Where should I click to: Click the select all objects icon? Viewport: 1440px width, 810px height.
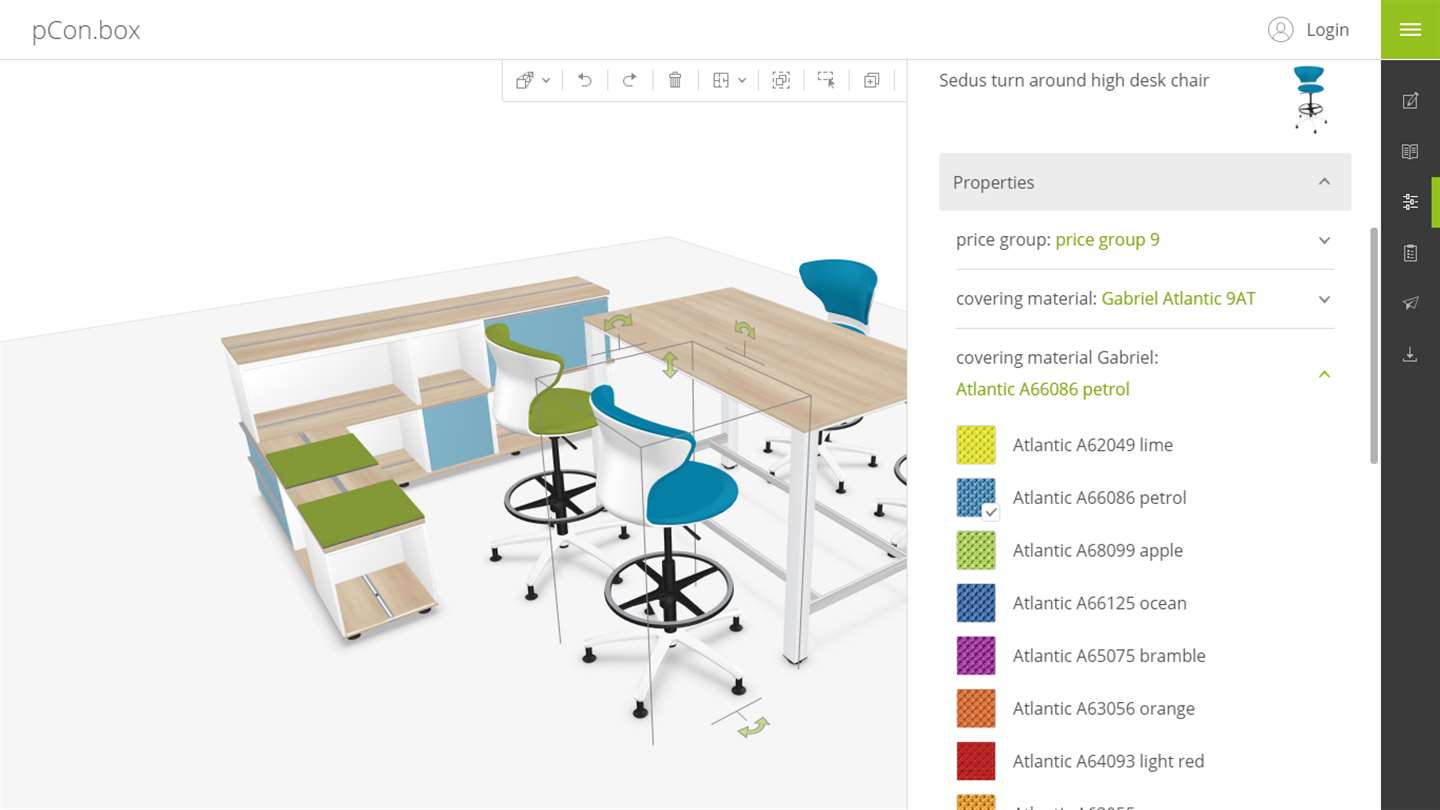[x=781, y=80]
